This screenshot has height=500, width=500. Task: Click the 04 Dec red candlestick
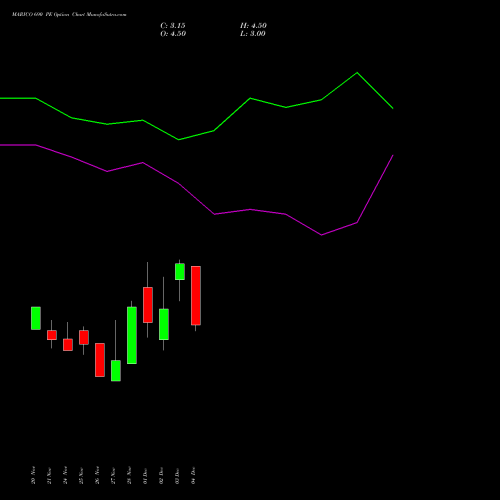(196, 295)
